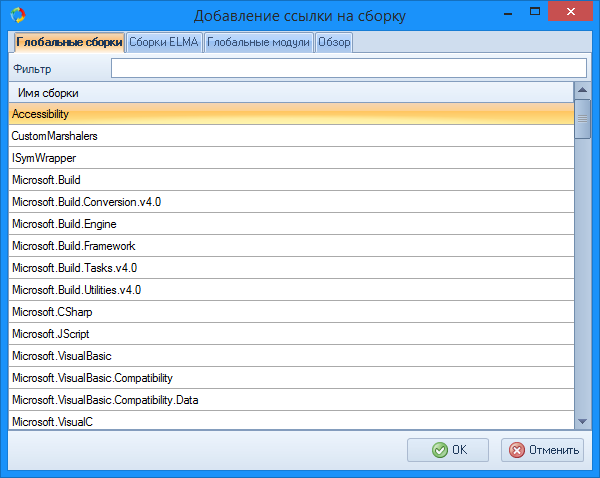Click the ELMA app icon in title bar

[18, 15]
